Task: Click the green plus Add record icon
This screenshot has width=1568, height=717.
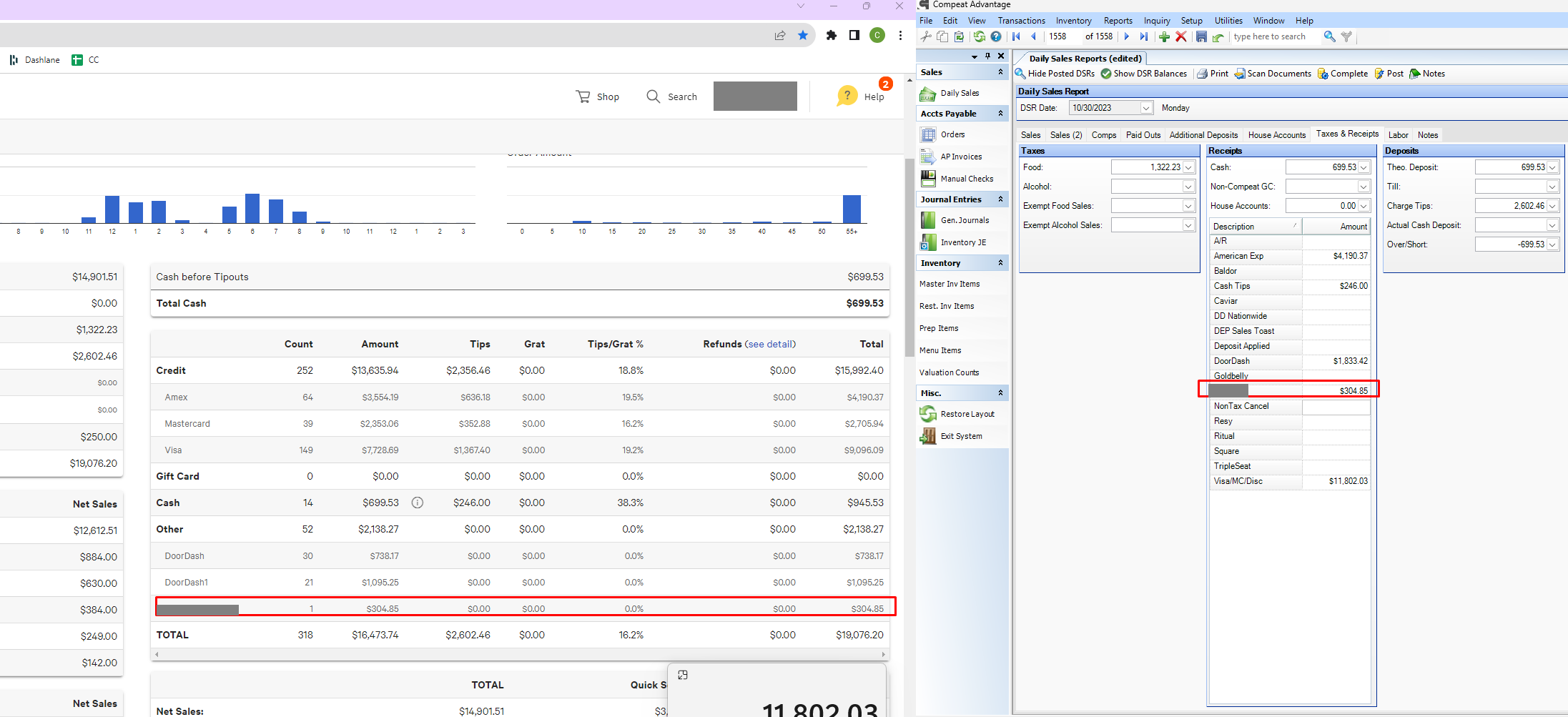Action: point(1164,36)
